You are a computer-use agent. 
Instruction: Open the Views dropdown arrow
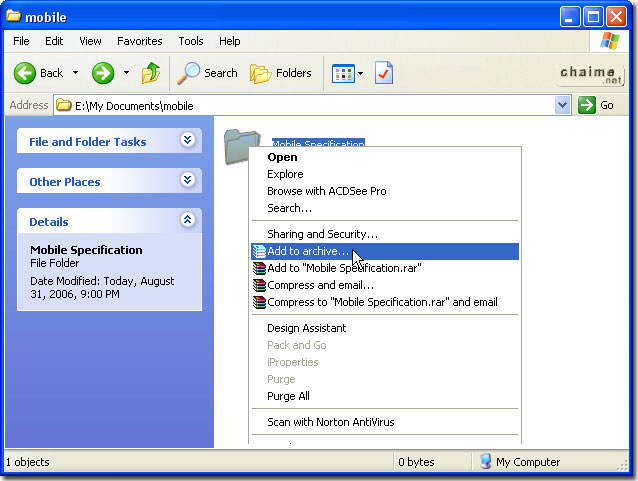click(361, 73)
